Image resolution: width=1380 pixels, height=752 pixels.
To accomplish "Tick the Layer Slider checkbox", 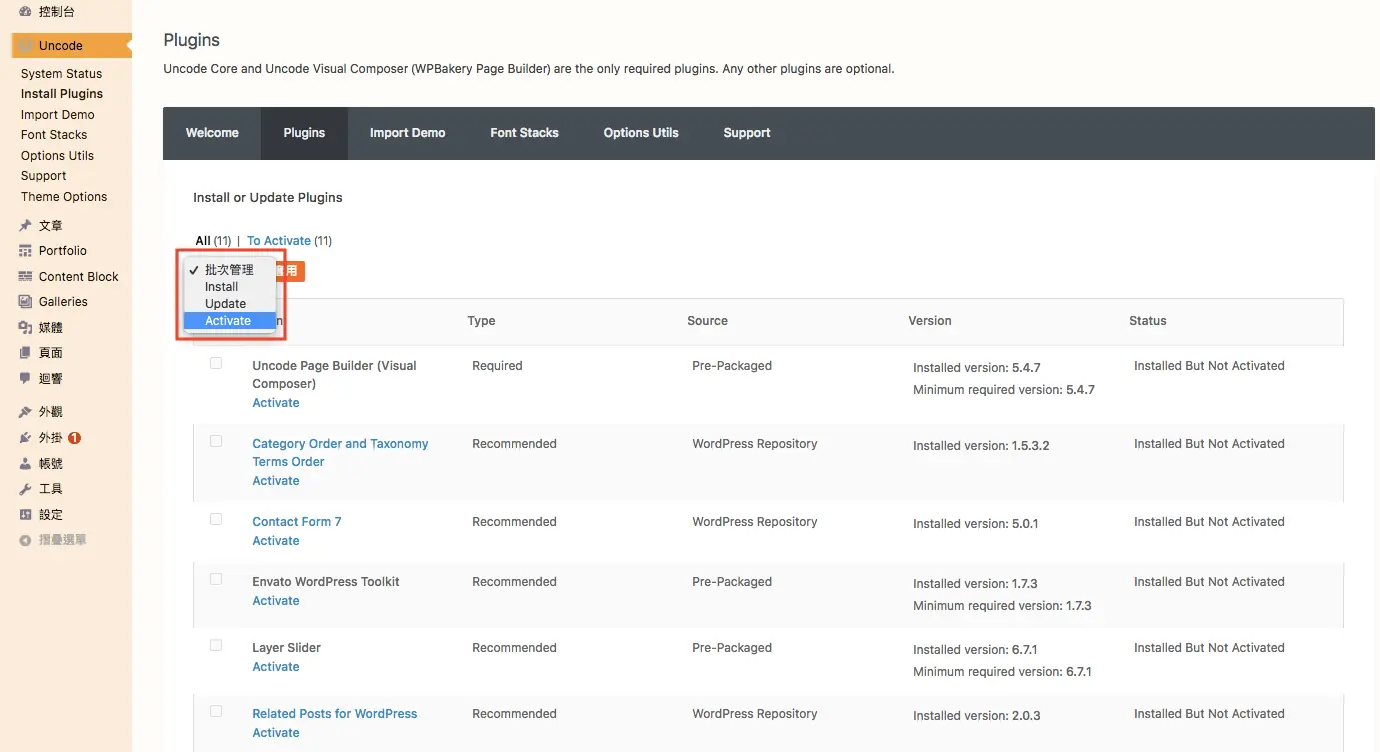I will pyautogui.click(x=216, y=645).
